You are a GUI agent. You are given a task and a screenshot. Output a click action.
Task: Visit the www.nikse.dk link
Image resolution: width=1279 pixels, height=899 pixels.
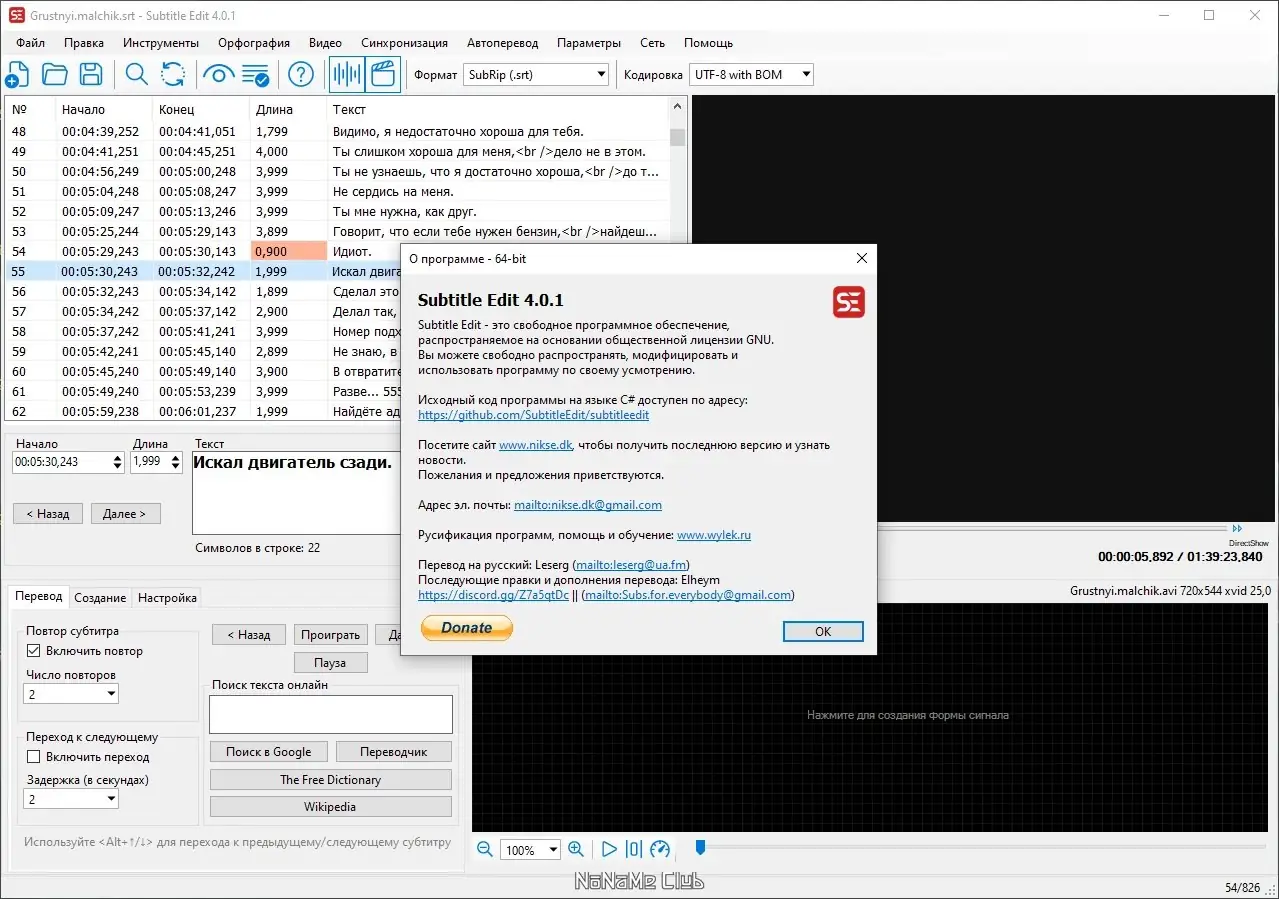pos(535,445)
